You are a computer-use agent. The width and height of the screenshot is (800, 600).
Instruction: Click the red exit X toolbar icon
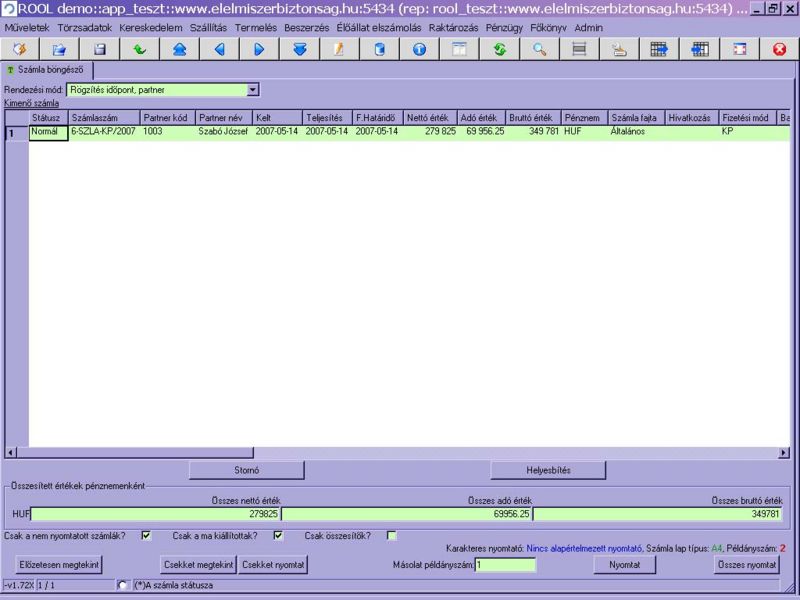[x=779, y=49]
